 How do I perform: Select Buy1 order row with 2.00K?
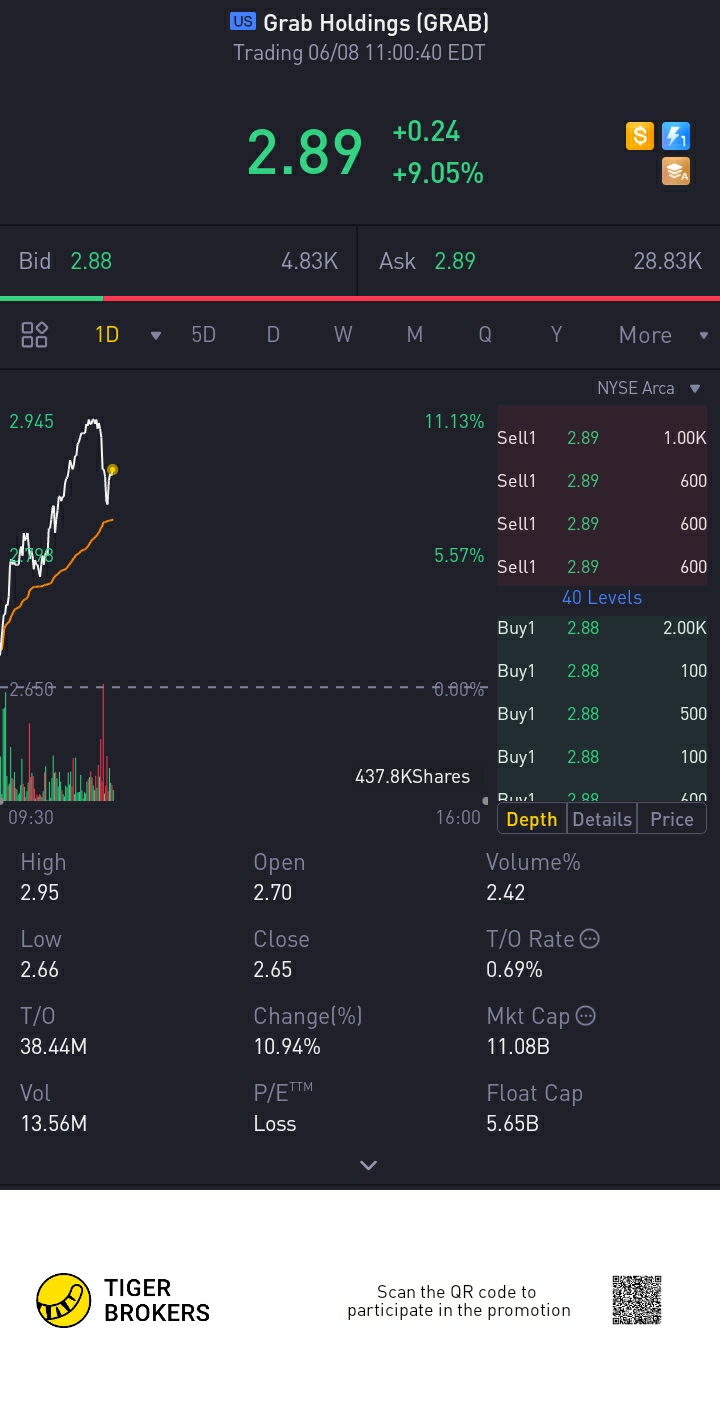[x=602, y=628]
